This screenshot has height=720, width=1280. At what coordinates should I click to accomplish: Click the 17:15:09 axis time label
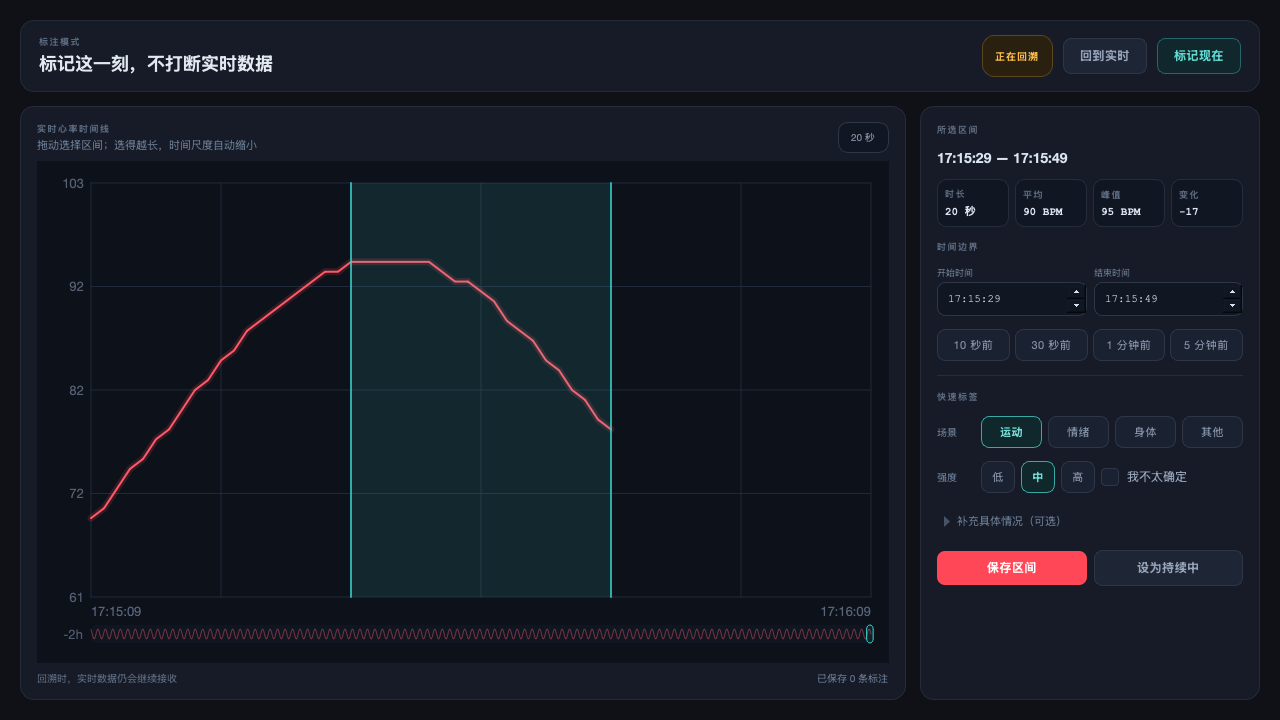116,611
